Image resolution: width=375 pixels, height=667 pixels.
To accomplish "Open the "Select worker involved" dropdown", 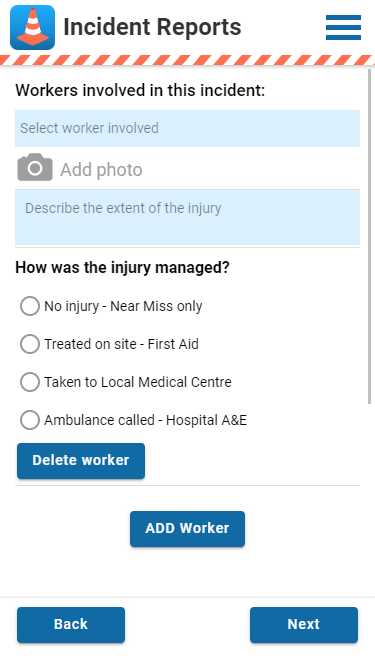I will 188,128.
